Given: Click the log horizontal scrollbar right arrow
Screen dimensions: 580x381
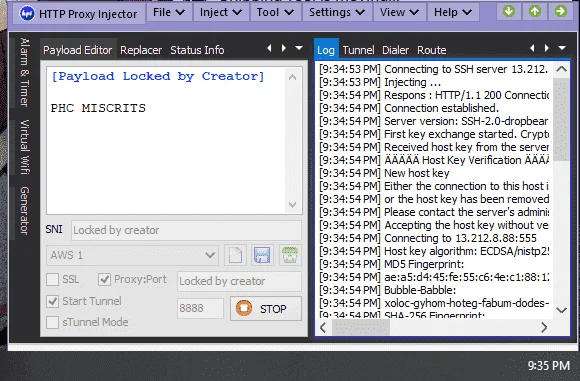Looking at the screenshot, I should coord(544,328).
